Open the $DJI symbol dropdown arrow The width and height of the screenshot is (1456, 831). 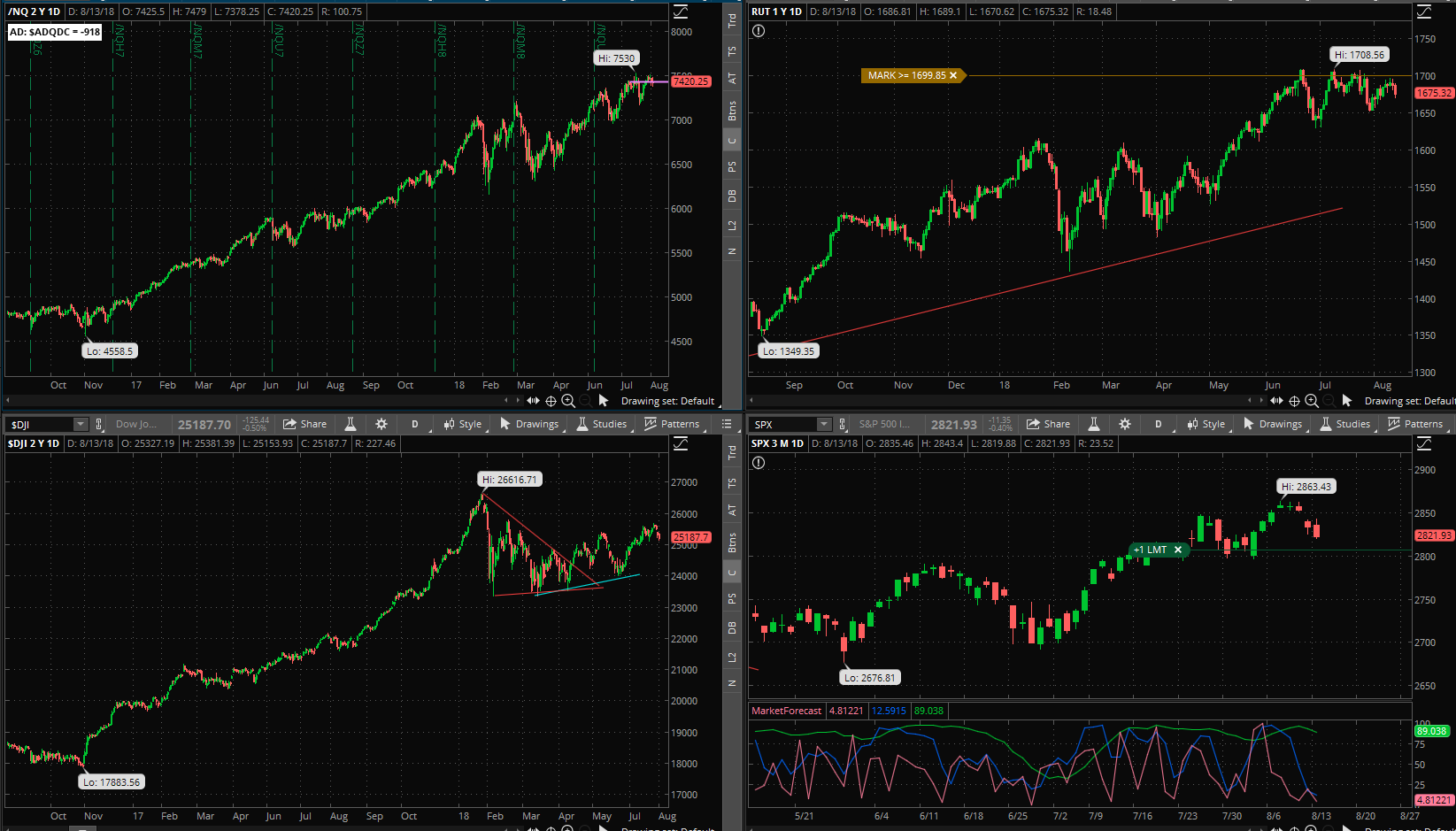(x=81, y=424)
